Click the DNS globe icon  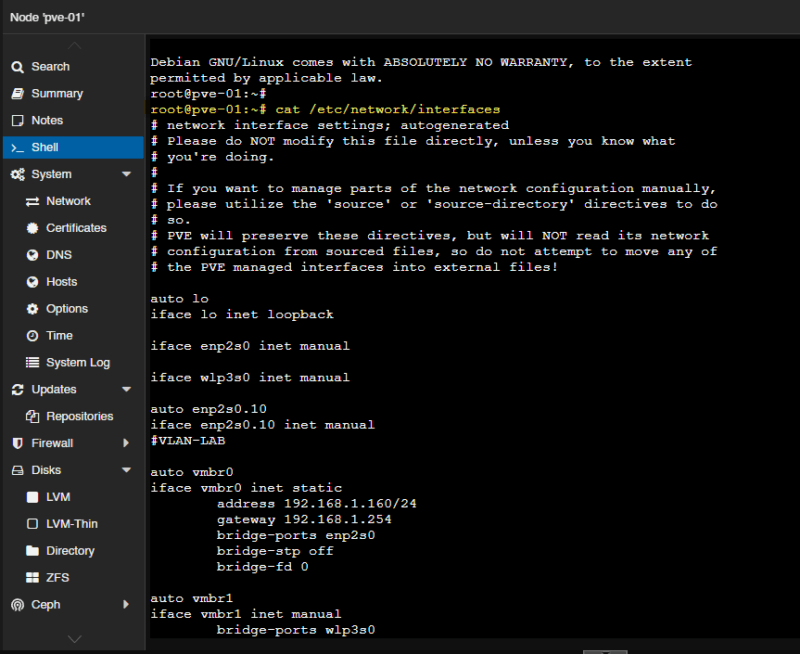click(32, 256)
